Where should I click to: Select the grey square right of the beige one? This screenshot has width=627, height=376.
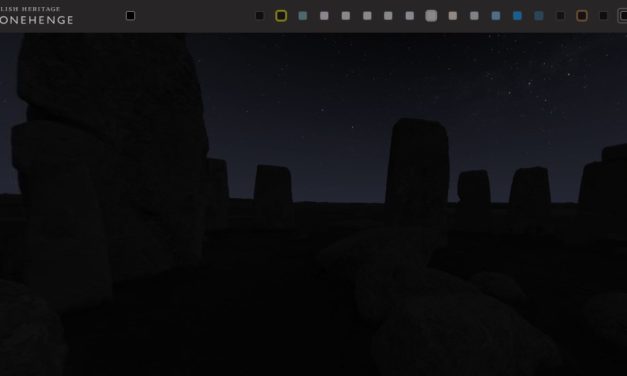[x=474, y=16]
